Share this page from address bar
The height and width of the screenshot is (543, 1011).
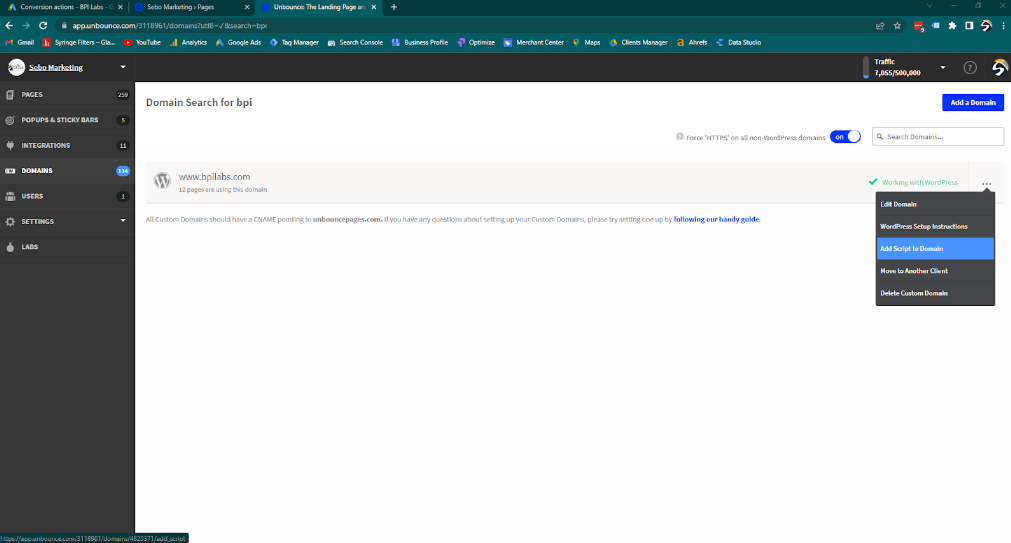880,26
